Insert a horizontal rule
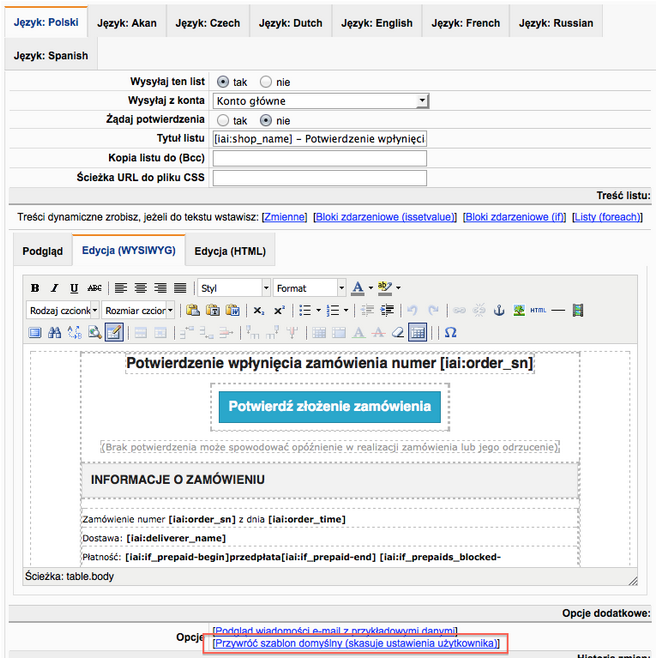The image size is (658, 665). pyautogui.click(x=558, y=310)
